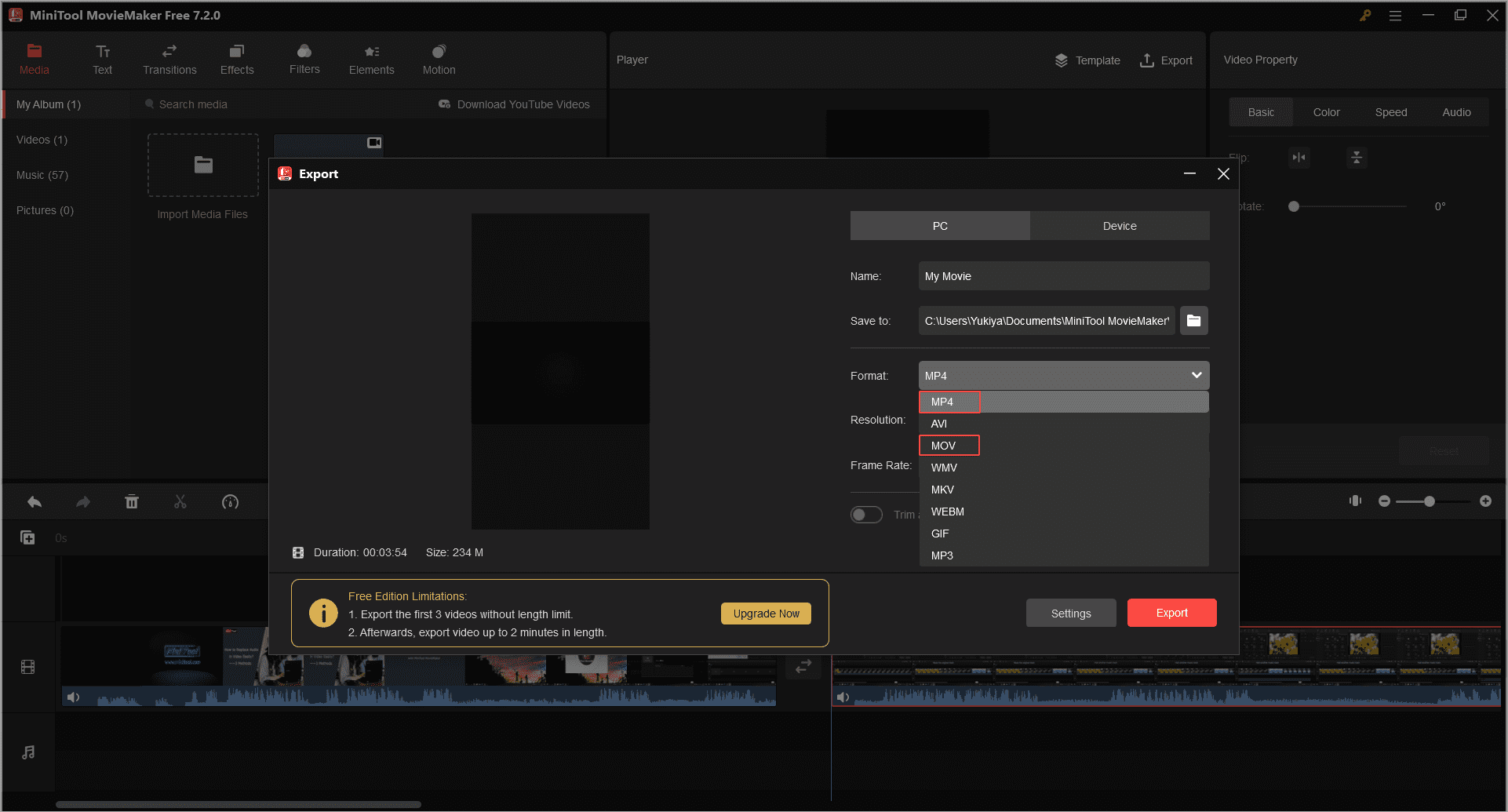Minimize the Export dialog
The height and width of the screenshot is (812, 1508).
[1189, 174]
